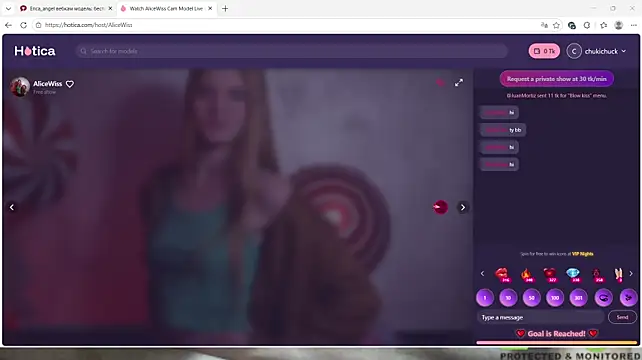Go back in browser history
This screenshot has height=360, width=642.
8,25
